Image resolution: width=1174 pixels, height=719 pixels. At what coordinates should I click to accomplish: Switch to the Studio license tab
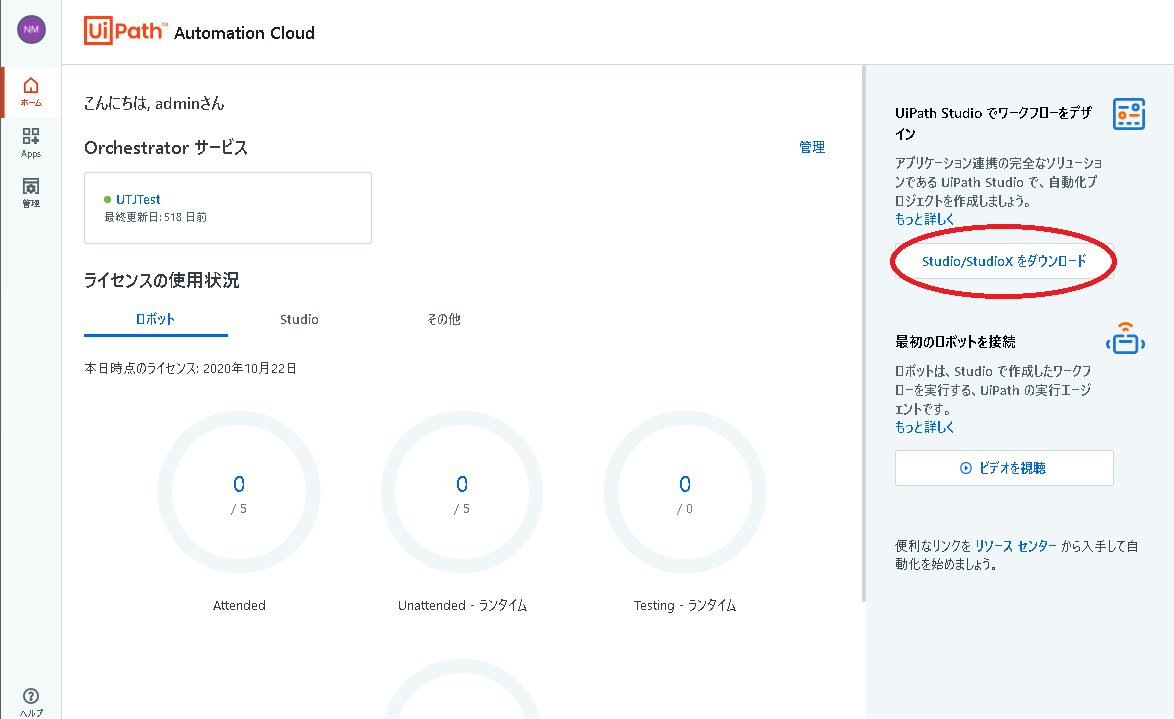[x=299, y=320]
